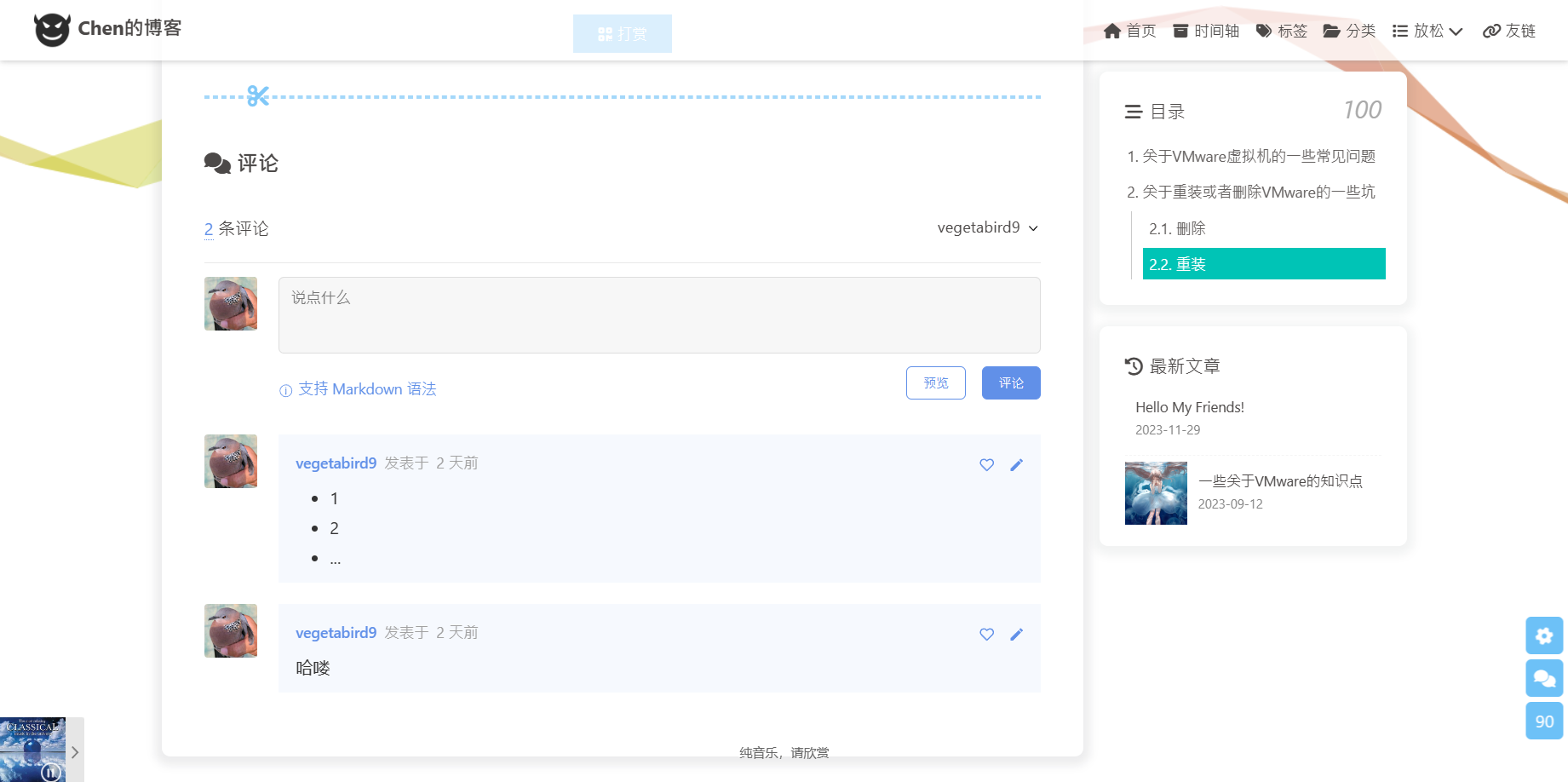Click the 2023-09-12 date text
This screenshot has width=1568, height=782.
pos(1231,504)
